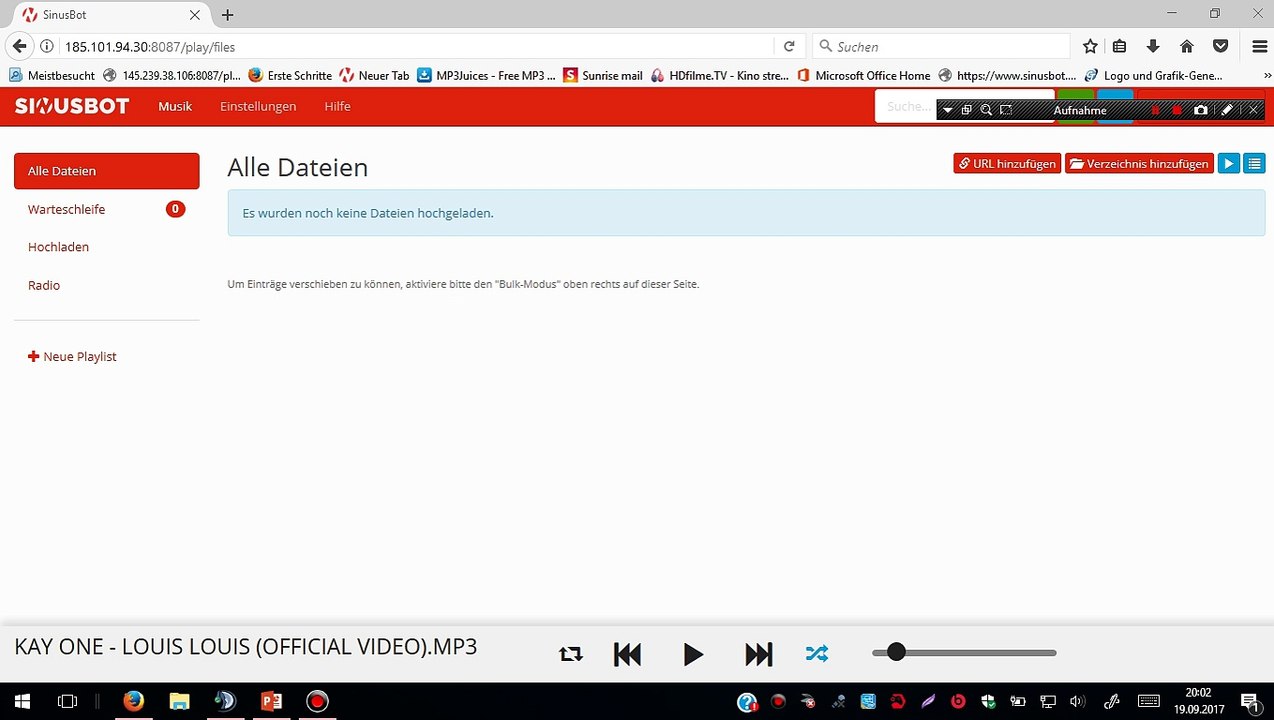1274x720 pixels.
Task: Toggle shuffle mode in the player
Action: click(x=817, y=654)
